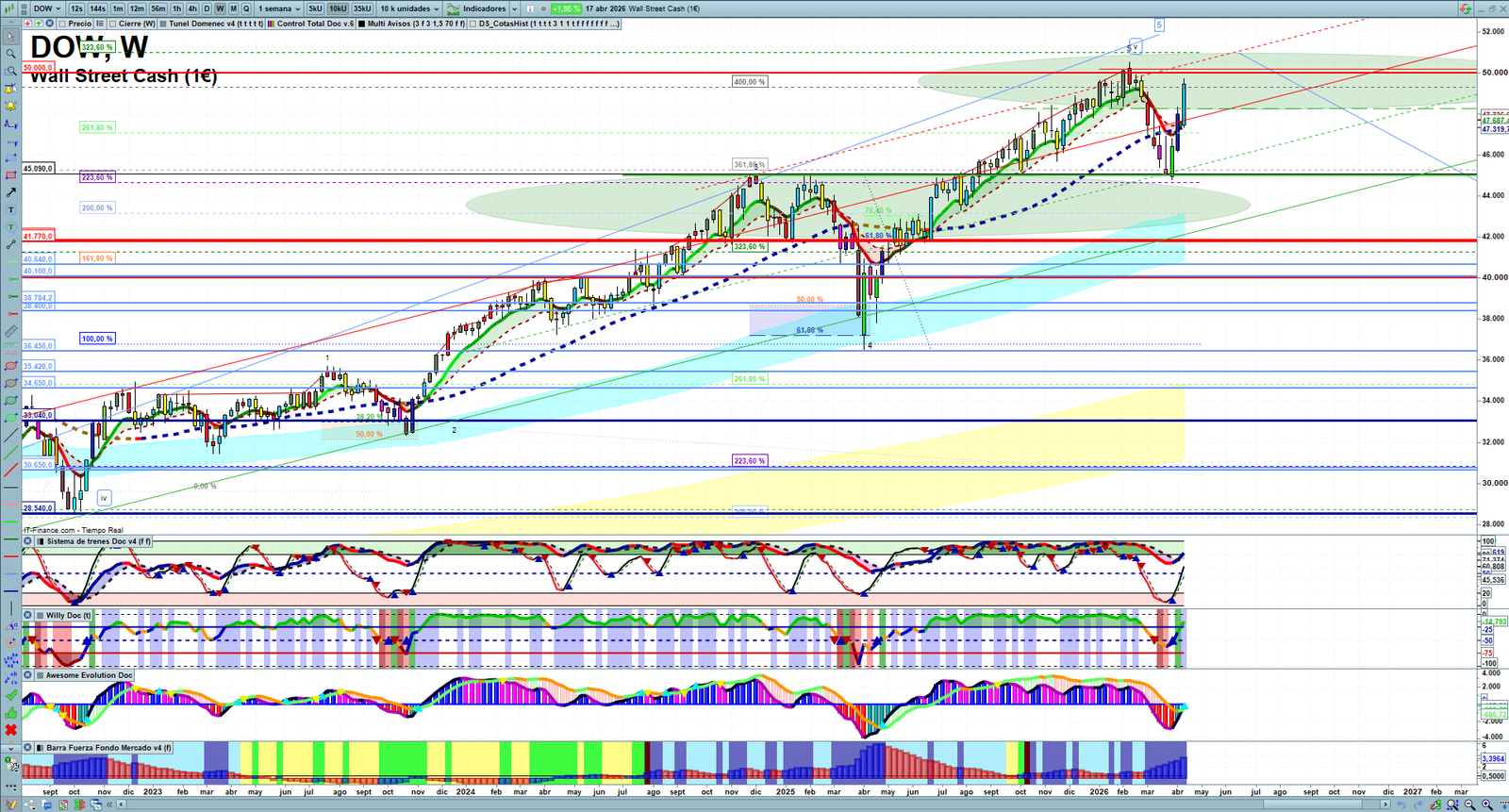Close the Barra Fuerza Fondo Mercado panel

28,748
